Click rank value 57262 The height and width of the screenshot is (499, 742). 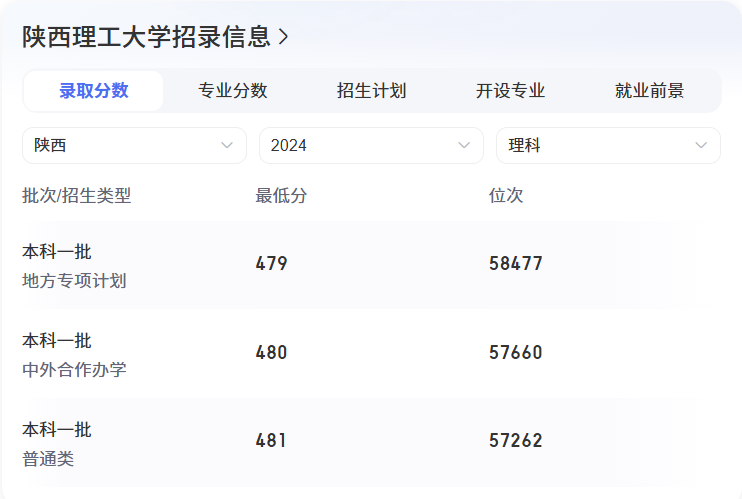516,441
